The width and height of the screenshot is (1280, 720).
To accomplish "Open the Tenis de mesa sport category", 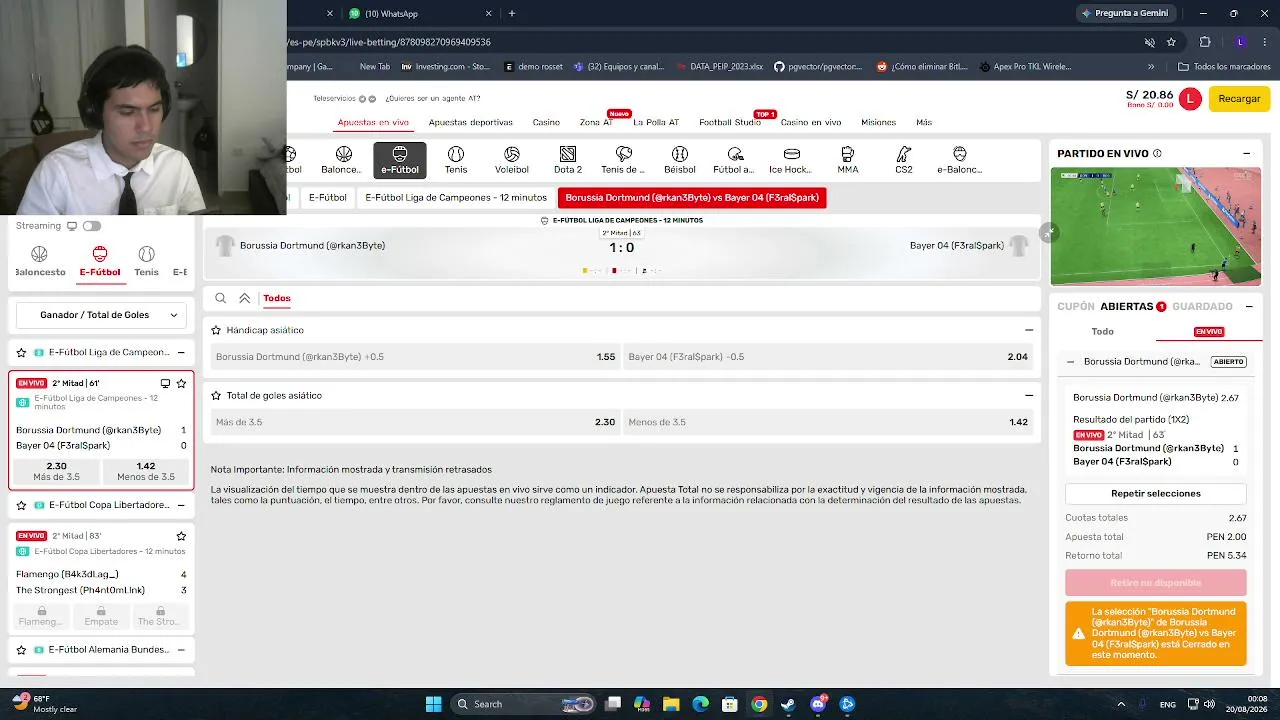I will 624,160.
